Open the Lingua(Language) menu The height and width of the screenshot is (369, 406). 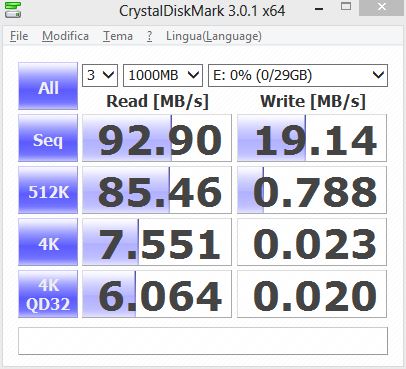214,36
